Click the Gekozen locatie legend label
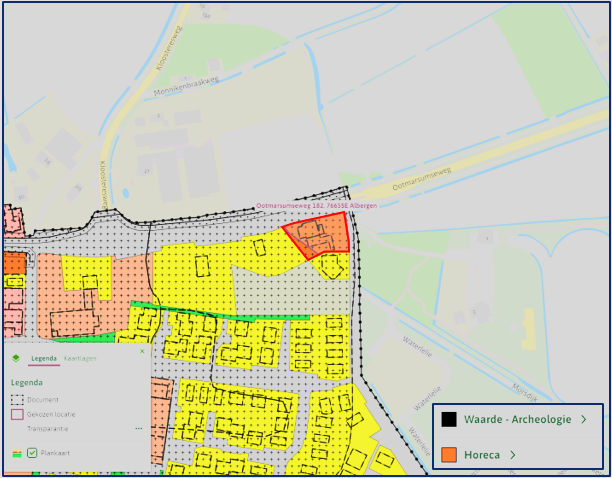Viewport: 612px width, 478px height. pos(51,414)
